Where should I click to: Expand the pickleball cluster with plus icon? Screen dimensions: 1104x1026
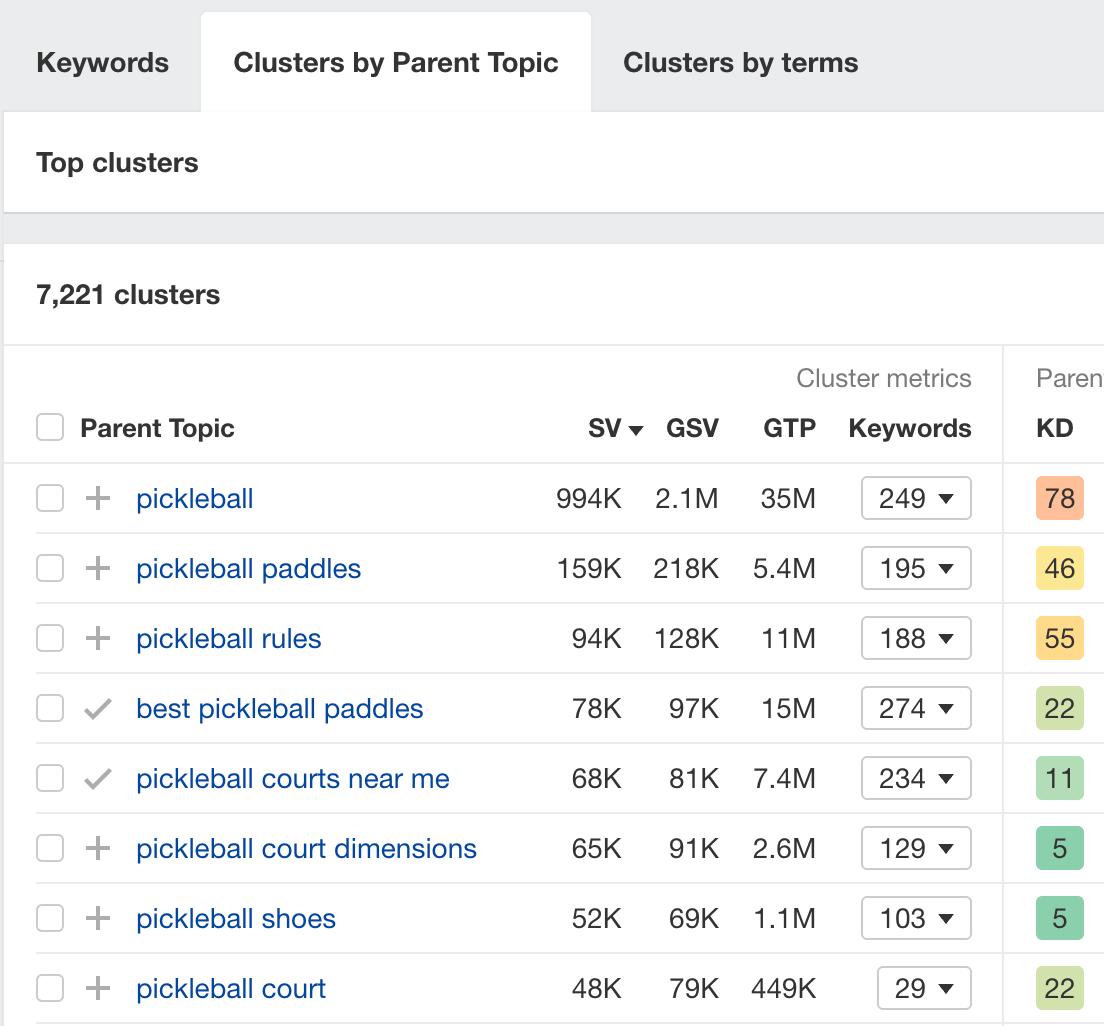(x=97, y=498)
